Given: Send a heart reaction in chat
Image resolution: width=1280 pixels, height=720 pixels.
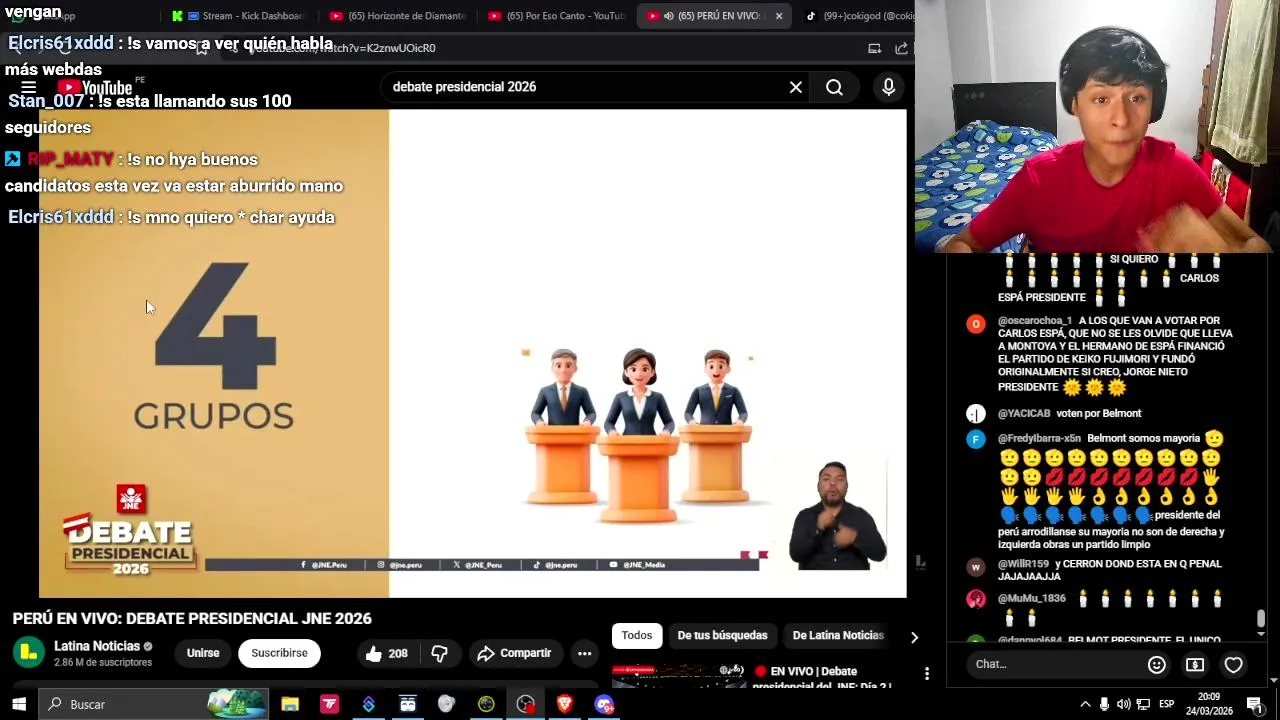Looking at the screenshot, I should pyautogui.click(x=1233, y=665).
